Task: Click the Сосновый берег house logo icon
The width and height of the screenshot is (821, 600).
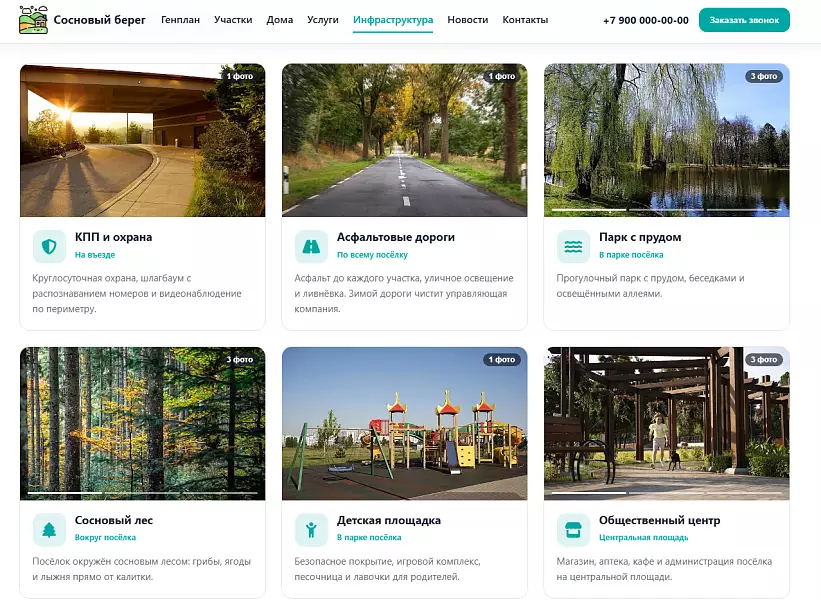Action: pos(34,20)
